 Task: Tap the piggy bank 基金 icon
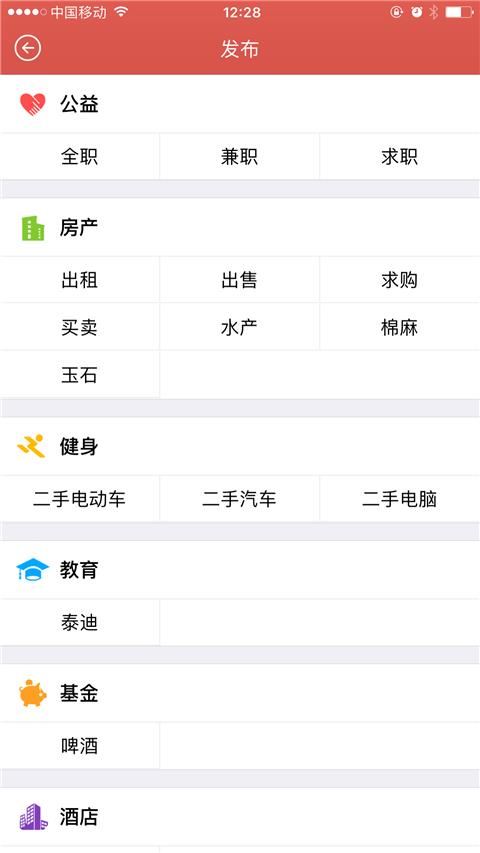click(33, 693)
